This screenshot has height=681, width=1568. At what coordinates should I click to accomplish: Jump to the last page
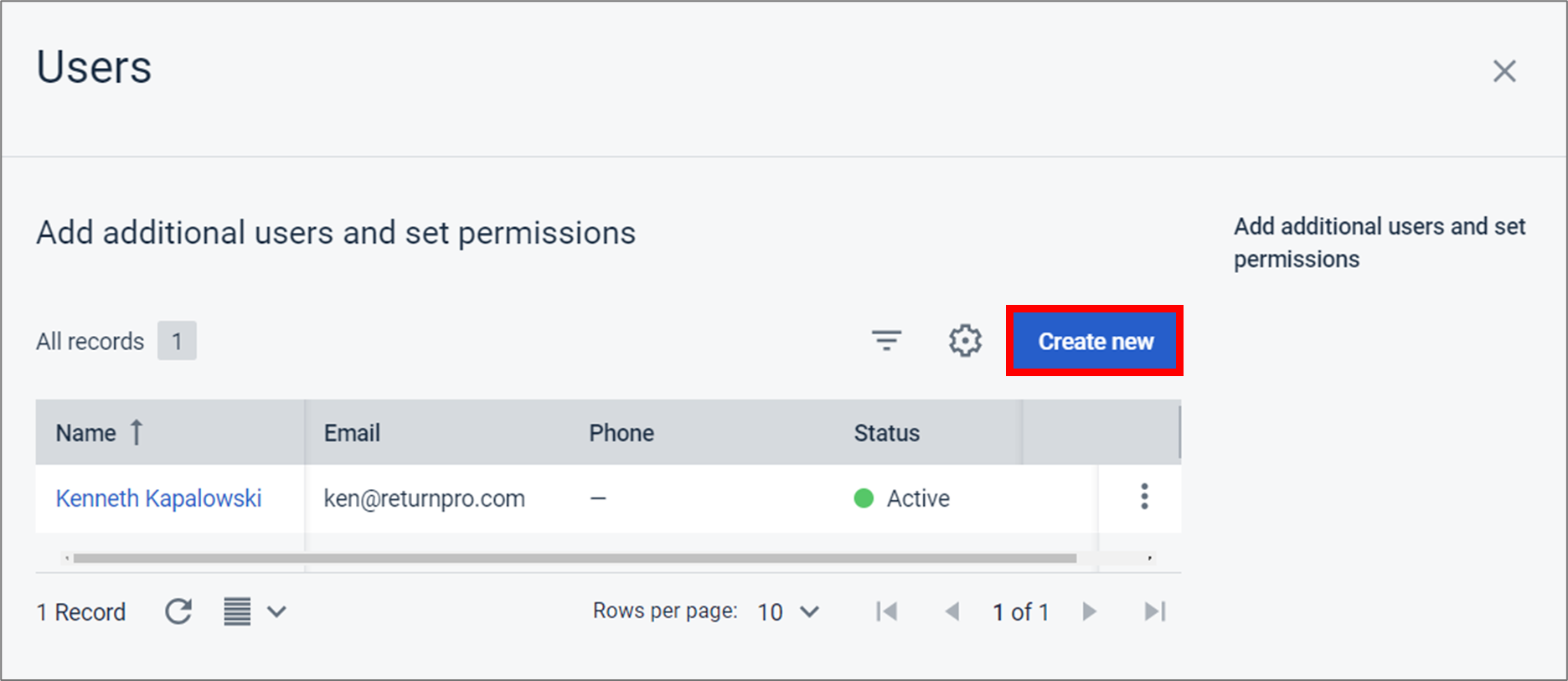coord(1155,611)
